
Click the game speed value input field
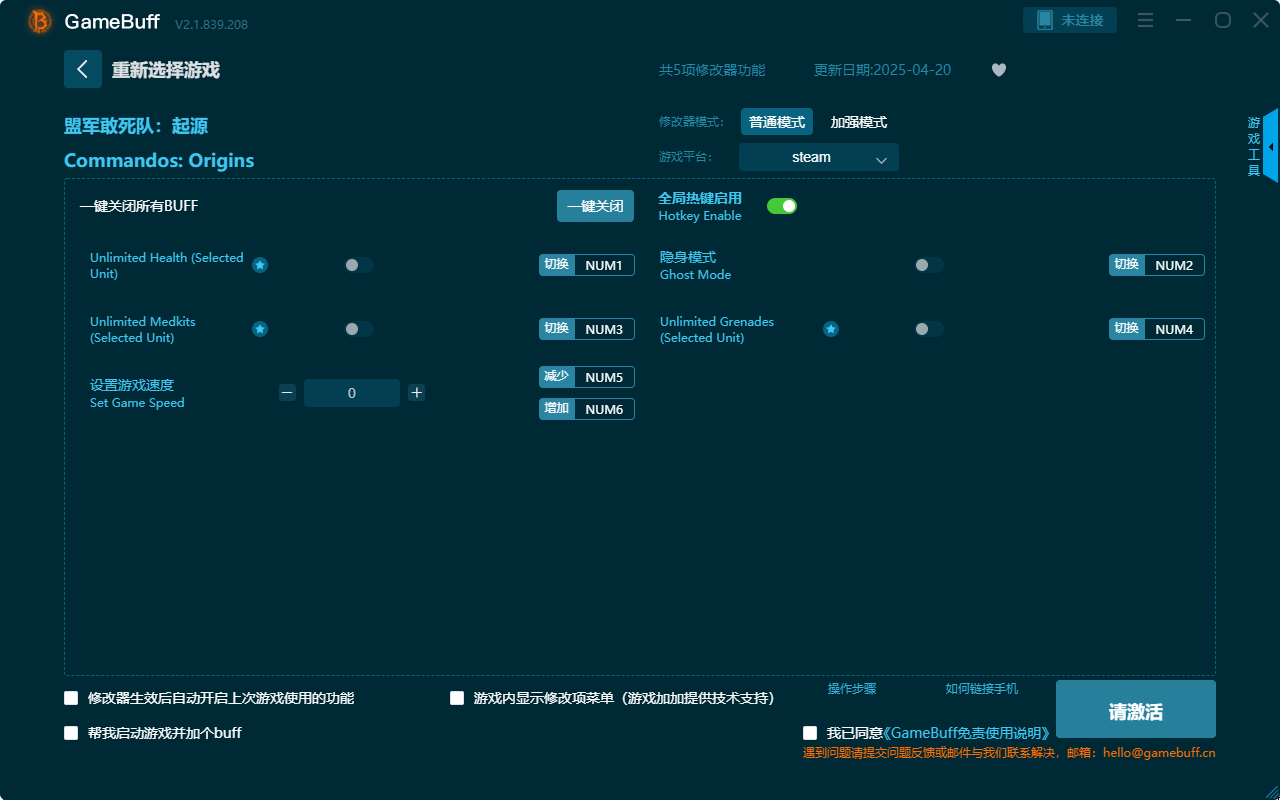tap(352, 393)
